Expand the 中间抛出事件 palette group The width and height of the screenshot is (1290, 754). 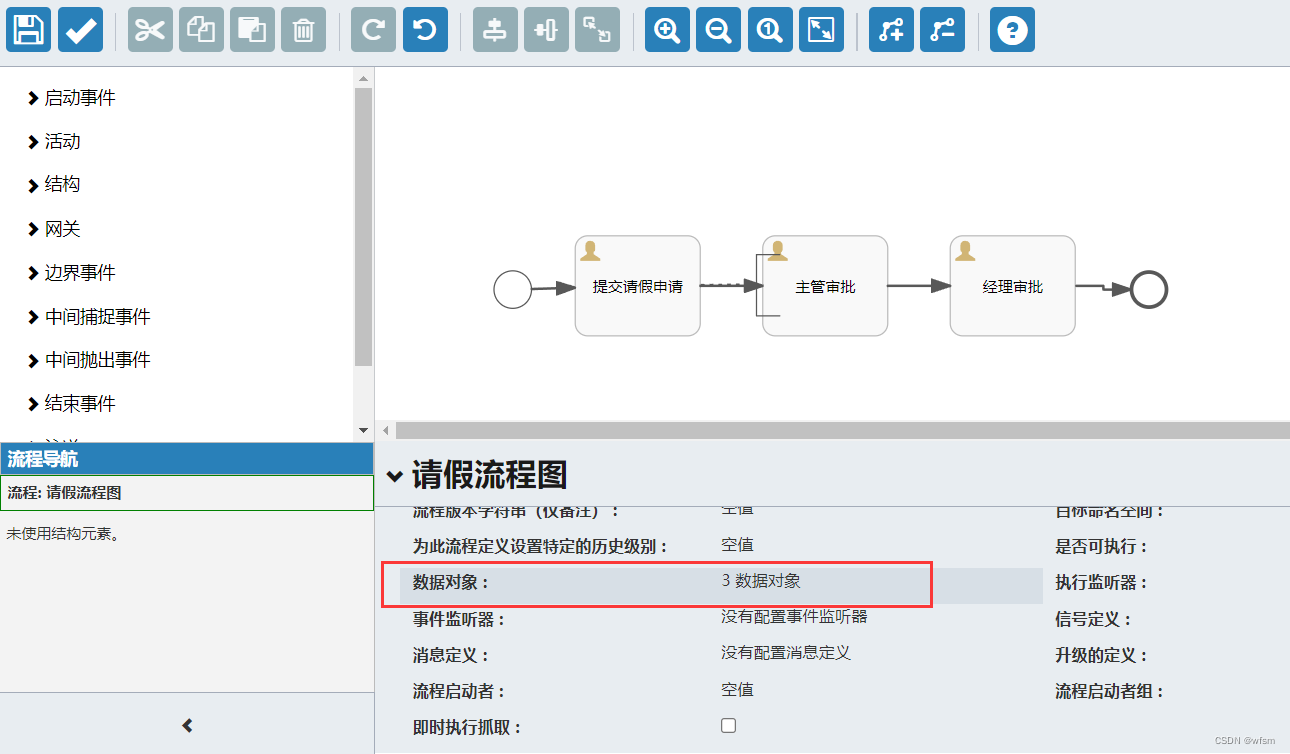[89, 360]
